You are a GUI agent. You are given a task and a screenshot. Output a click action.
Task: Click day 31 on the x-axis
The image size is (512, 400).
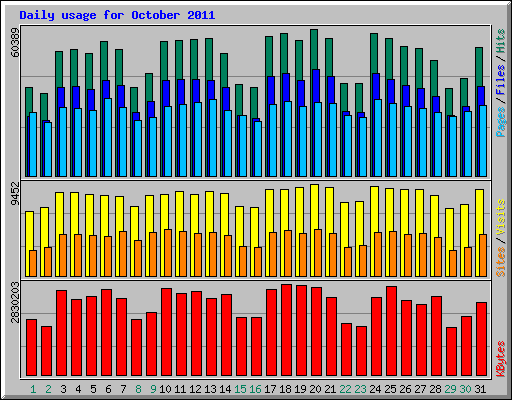(x=480, y=389)
